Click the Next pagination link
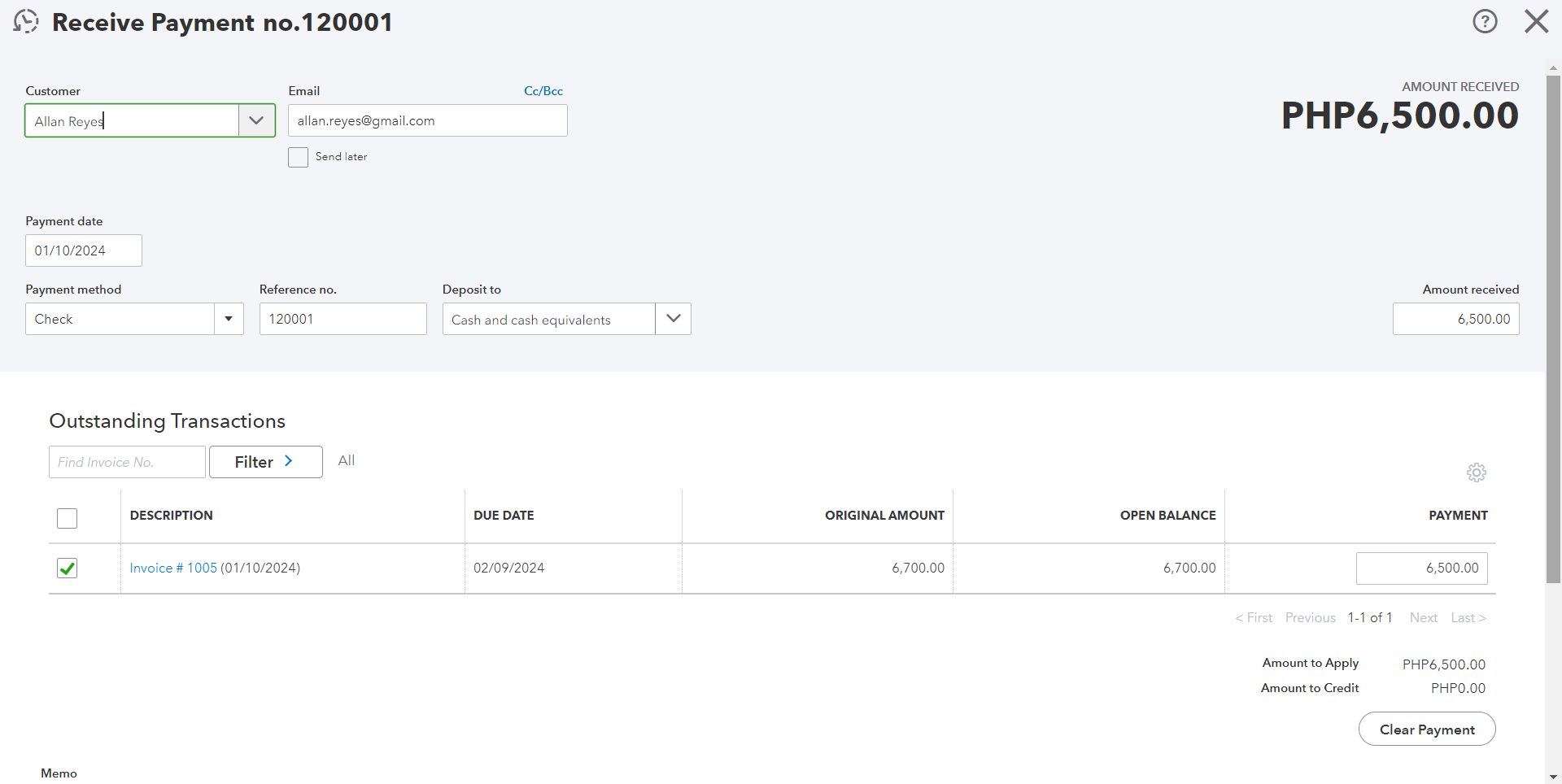This screenshot has width=1562, height=784. pos(1424,618)
